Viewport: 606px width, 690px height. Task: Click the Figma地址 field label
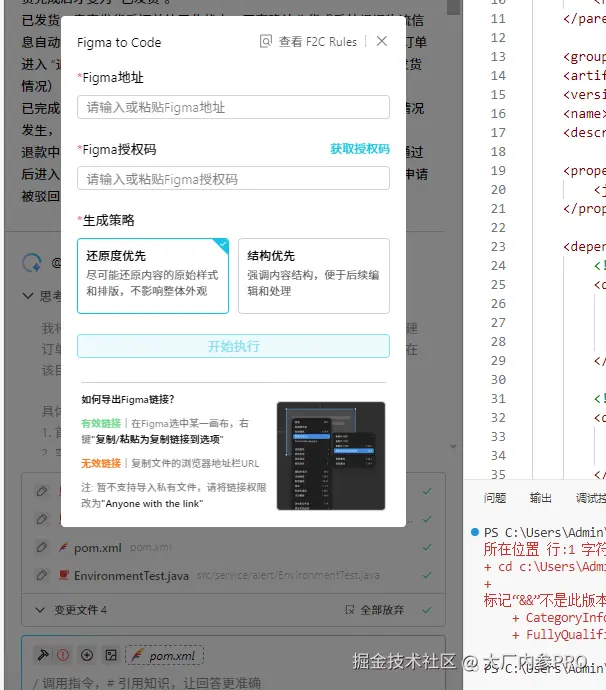(x=113, y=77)
